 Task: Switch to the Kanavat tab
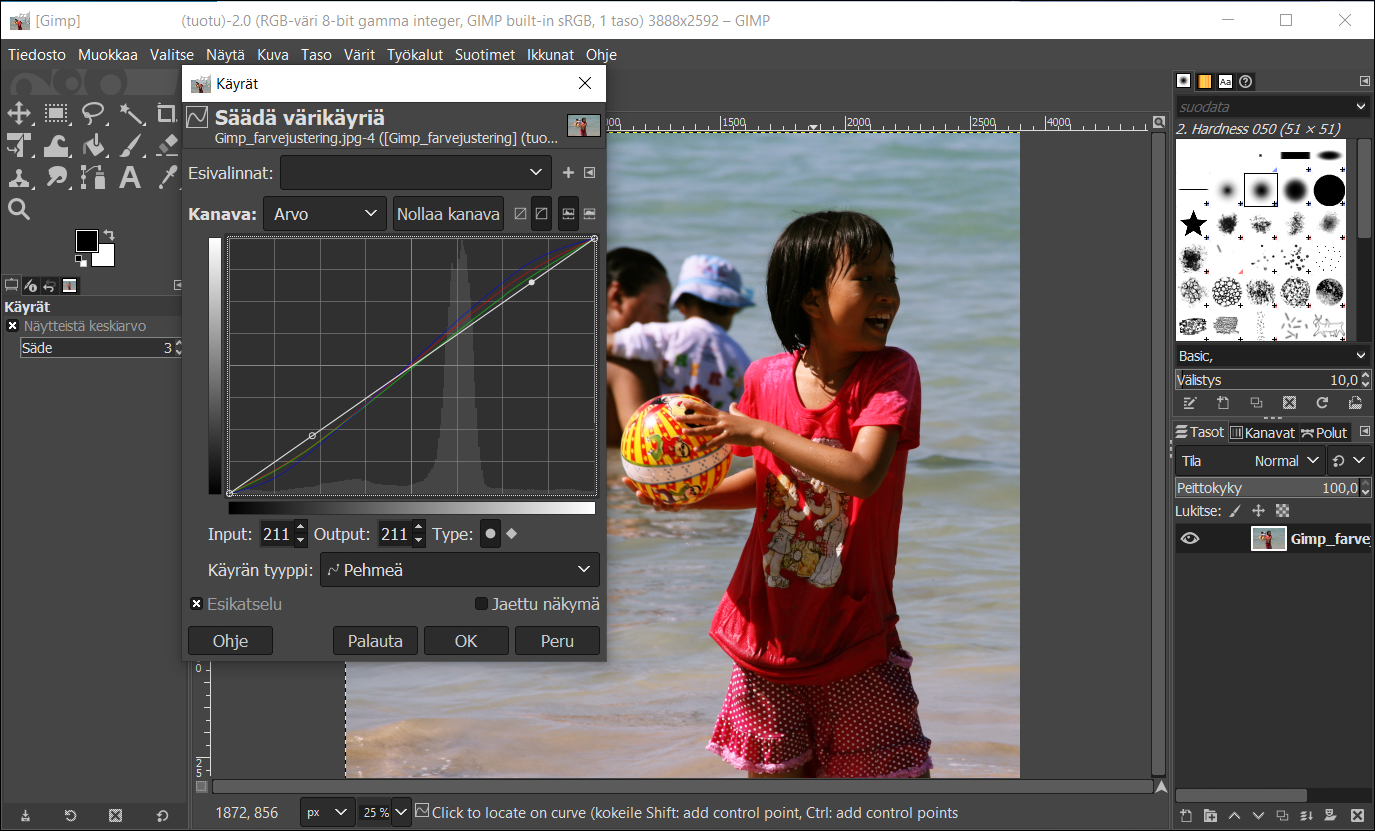1262,433
